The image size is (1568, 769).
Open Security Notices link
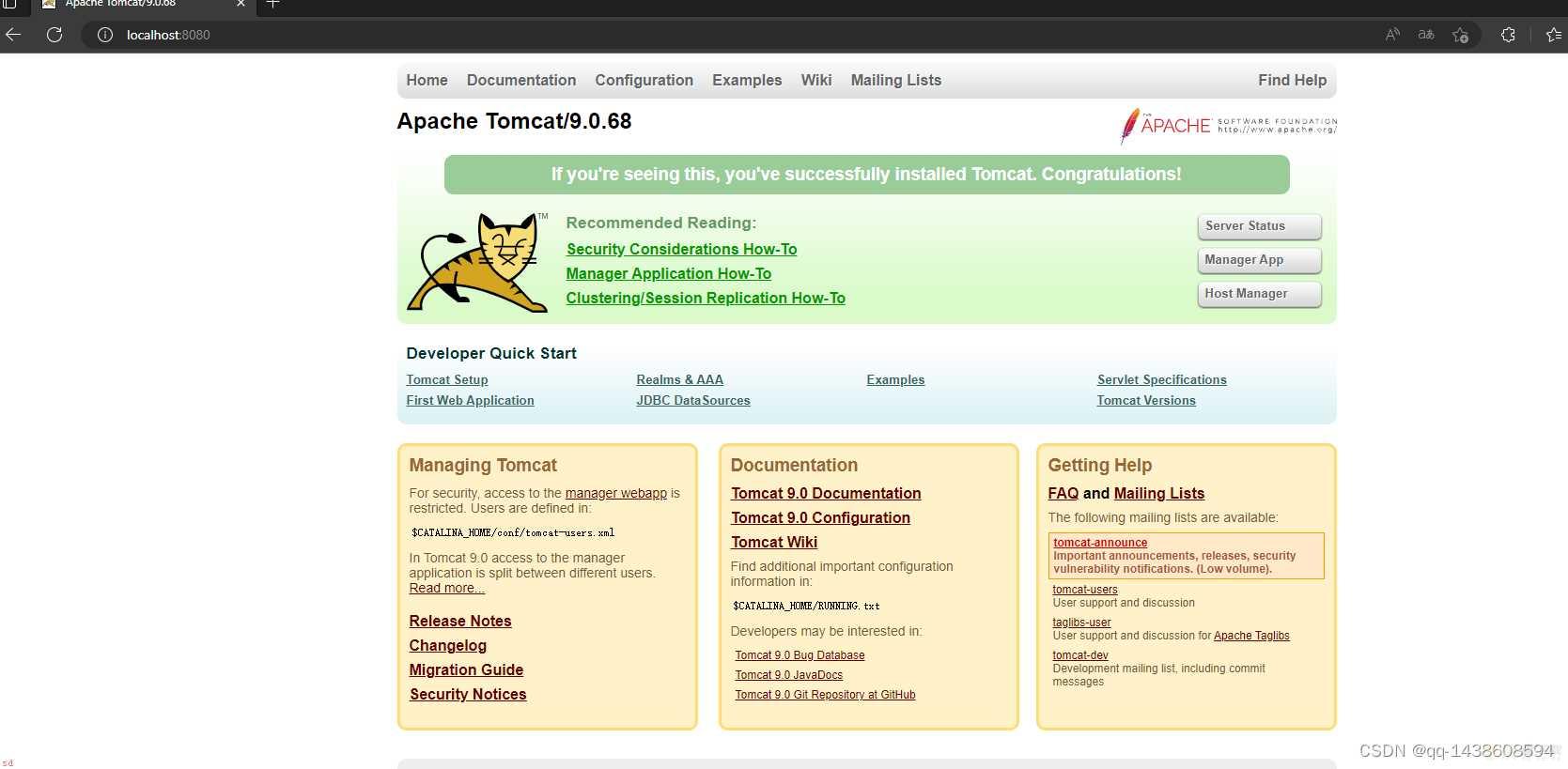[x=468, y=694]
